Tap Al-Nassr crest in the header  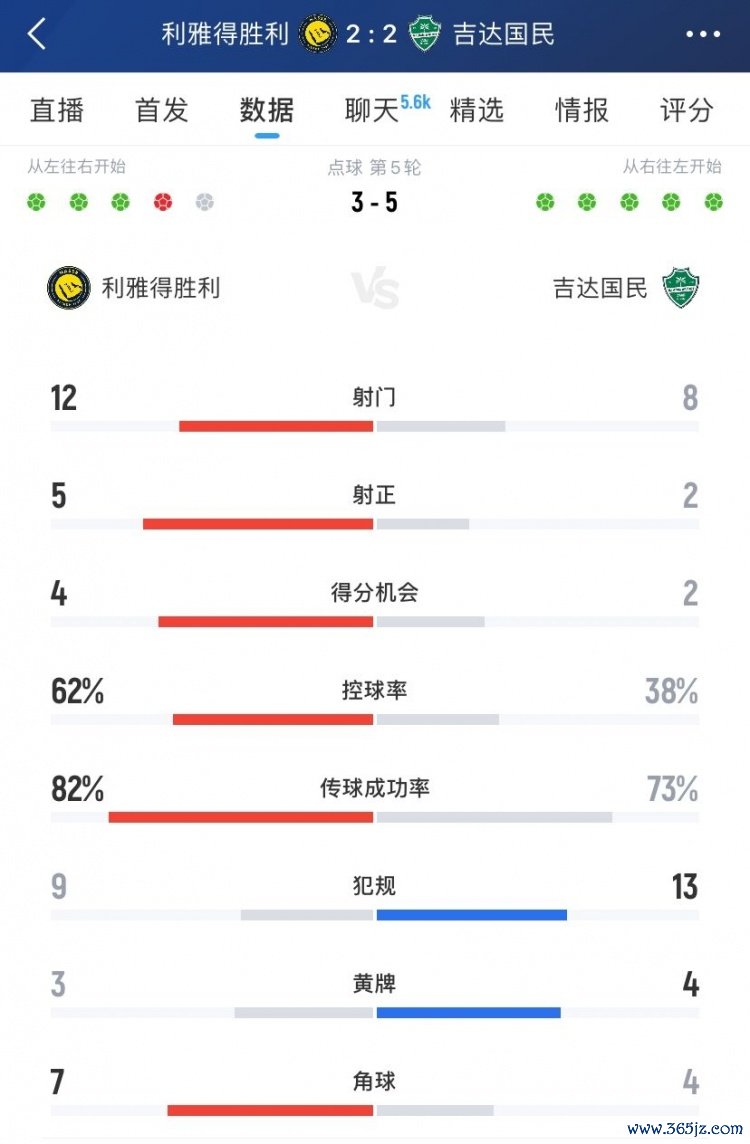[x=317, y=34]
